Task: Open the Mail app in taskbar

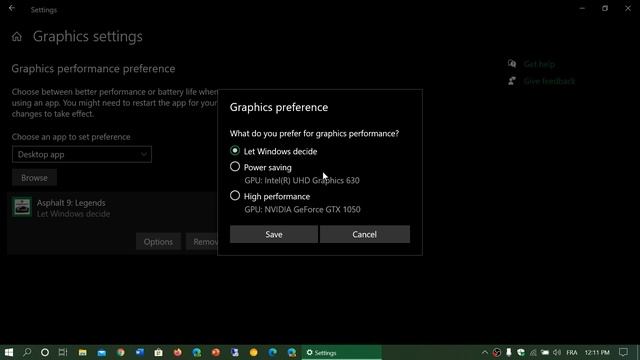Action: pos(102,352)
